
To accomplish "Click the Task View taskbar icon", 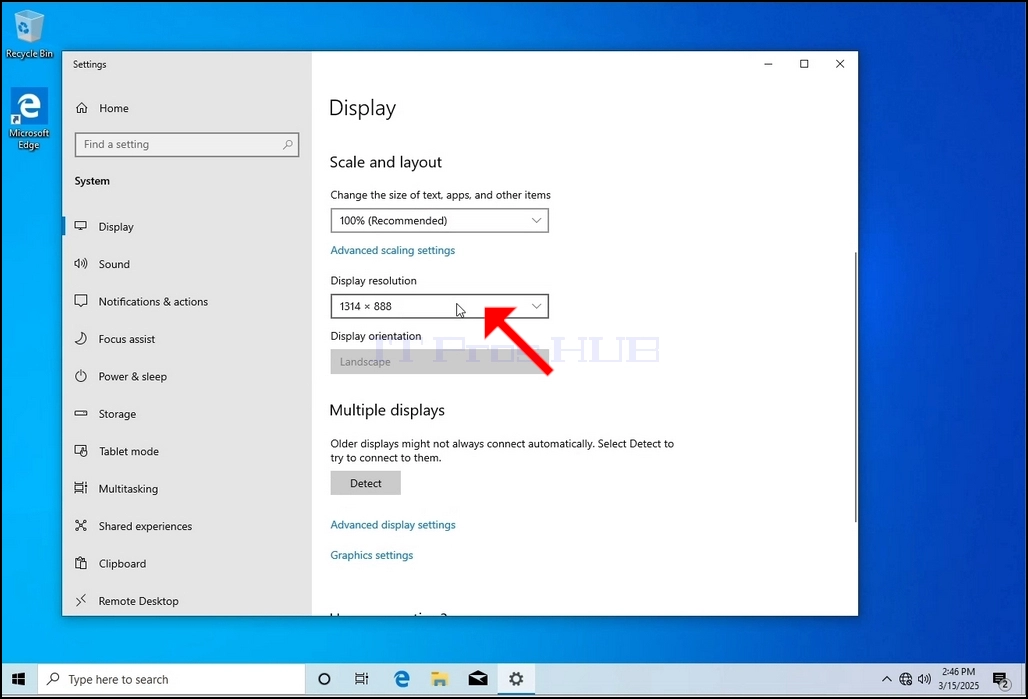I will pyautogui.click(x=361, y=679).
